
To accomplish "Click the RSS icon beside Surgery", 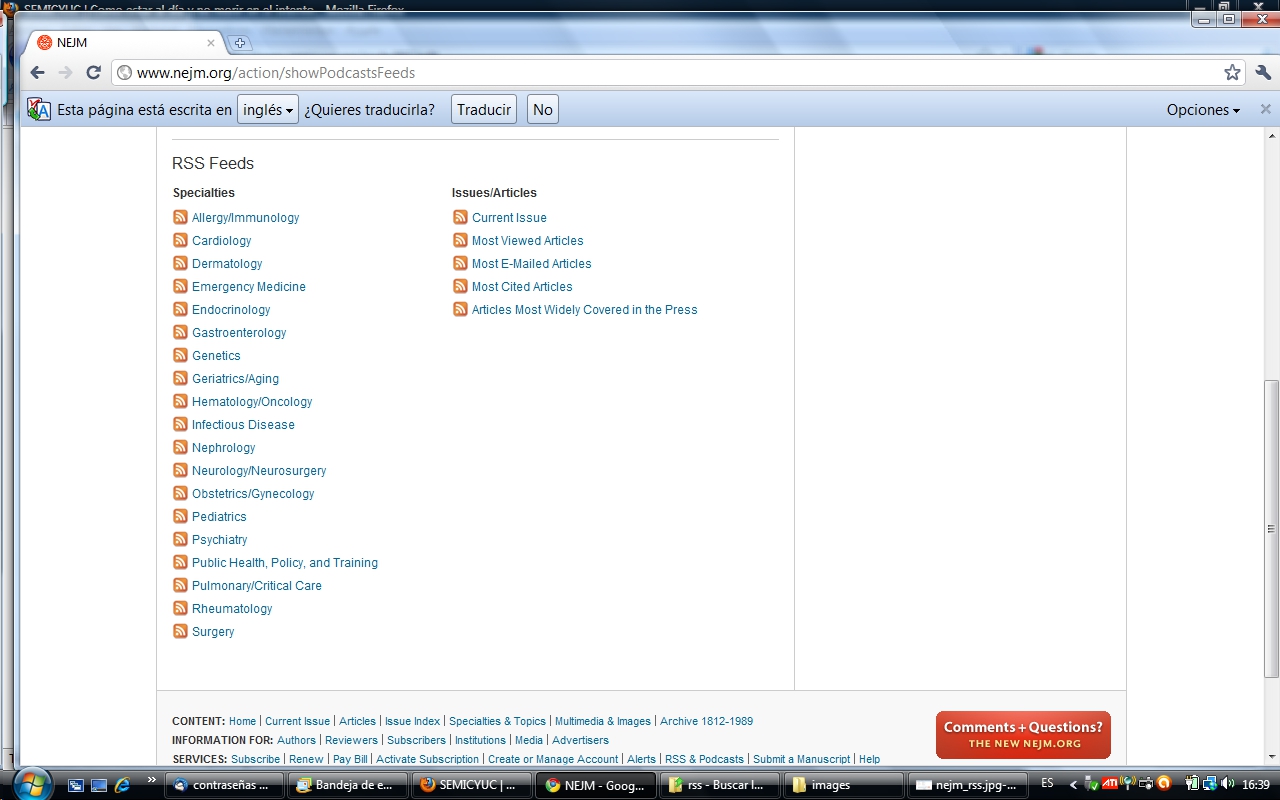I will (x=180, y=631).
